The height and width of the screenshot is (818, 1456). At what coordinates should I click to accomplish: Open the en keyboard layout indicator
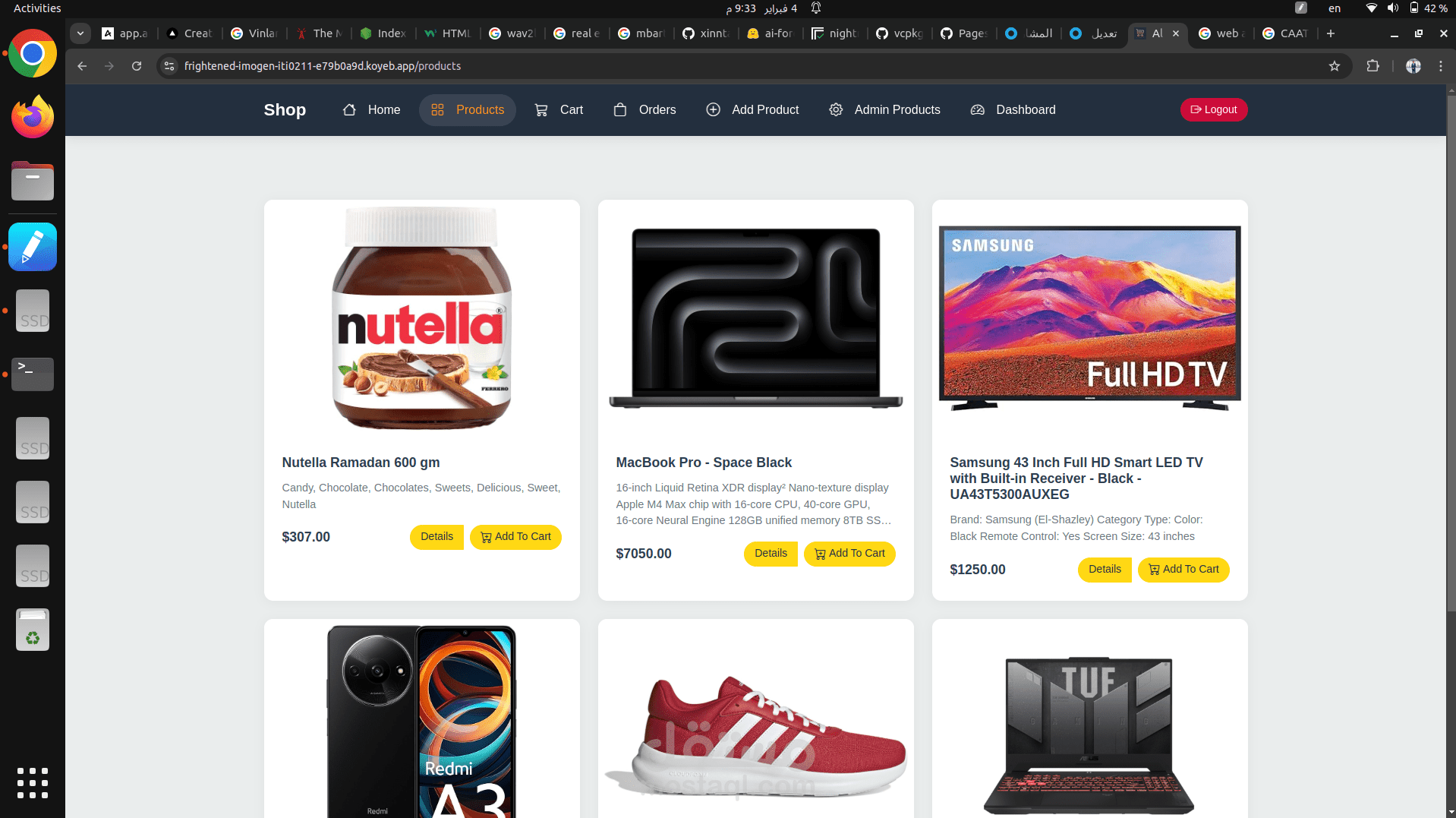[1335, 8]
